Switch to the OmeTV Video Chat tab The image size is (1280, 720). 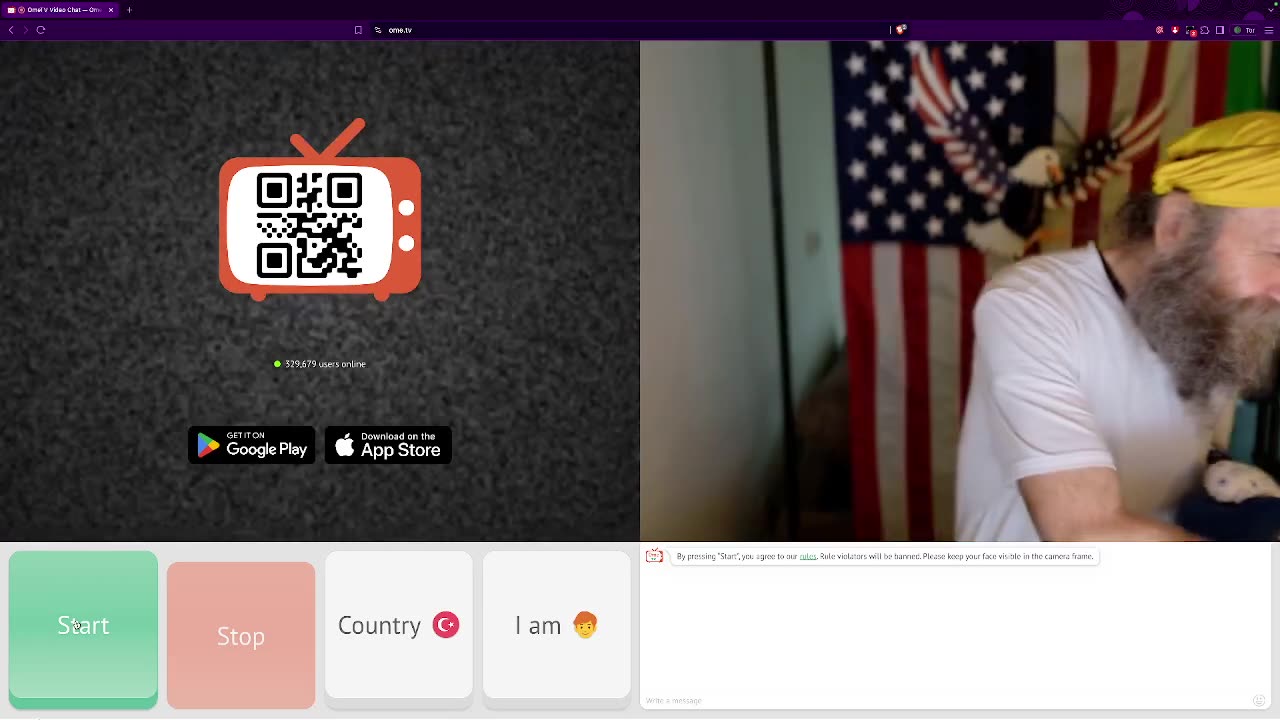(60, 10)
